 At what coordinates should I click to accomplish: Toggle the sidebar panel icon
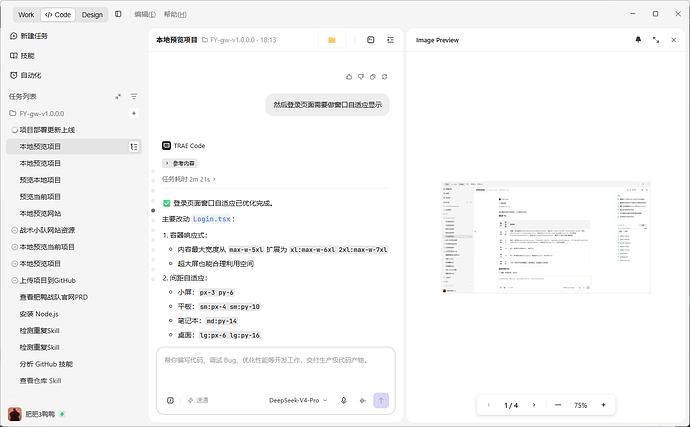118,14
